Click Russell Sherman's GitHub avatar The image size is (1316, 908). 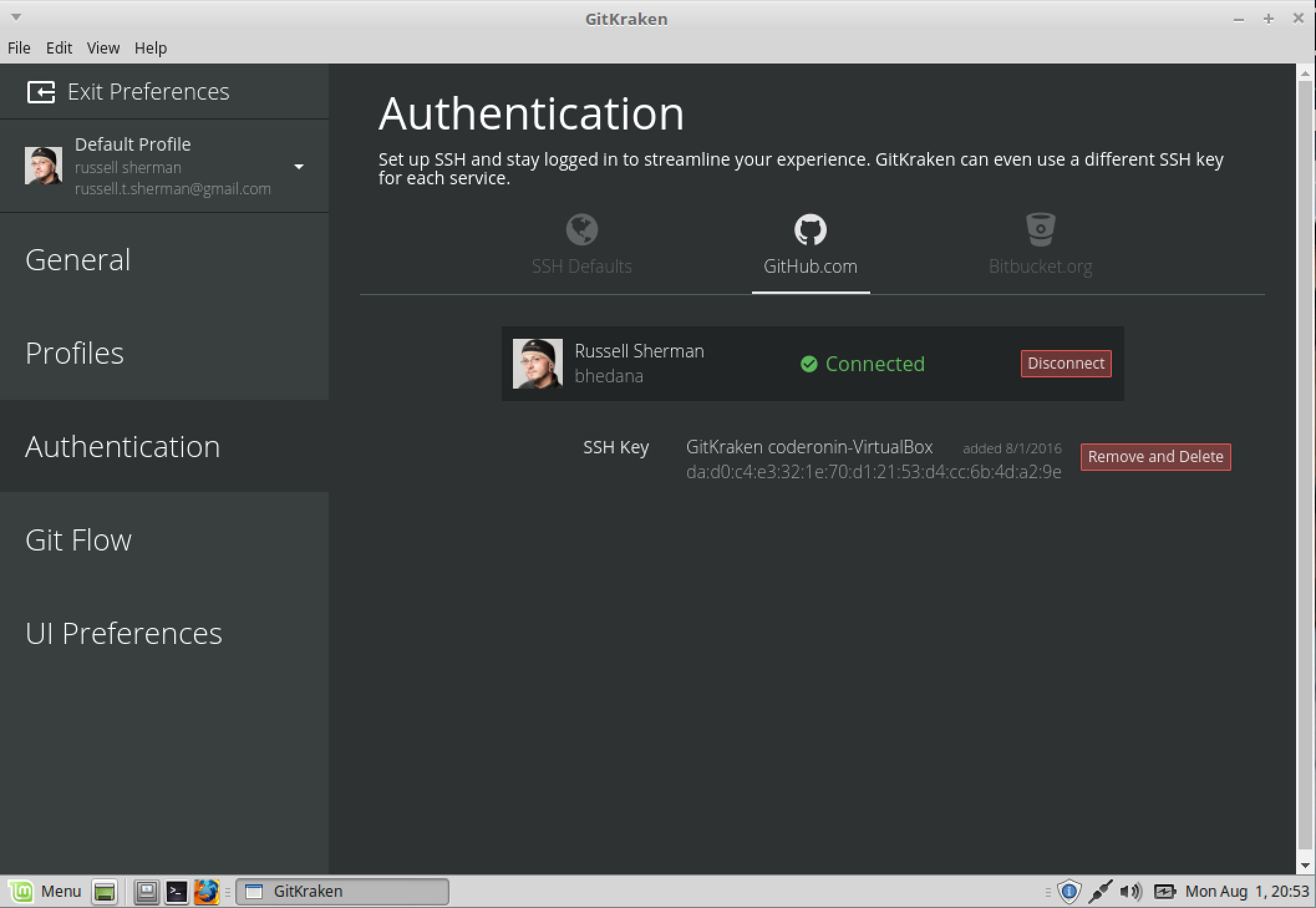pyautogui.click(x=537, y=364)
